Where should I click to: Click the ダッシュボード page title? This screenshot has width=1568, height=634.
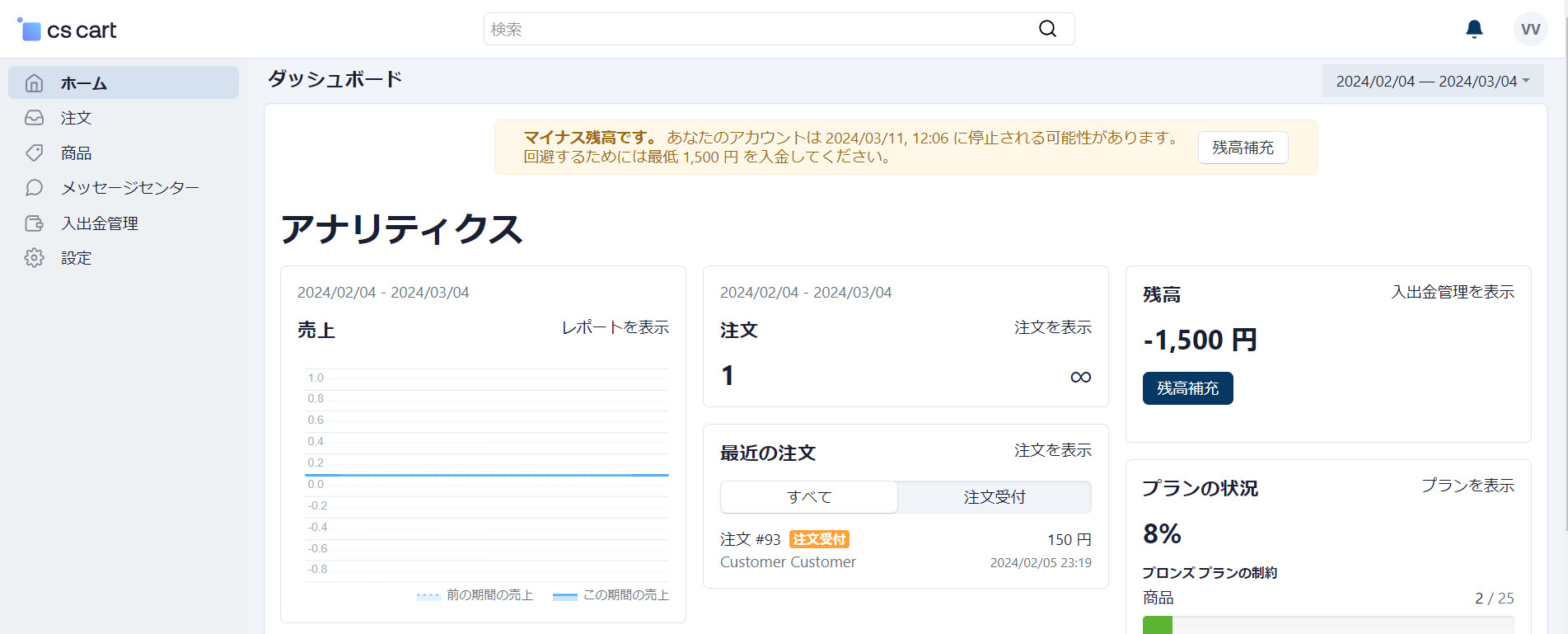coord(335,79)
